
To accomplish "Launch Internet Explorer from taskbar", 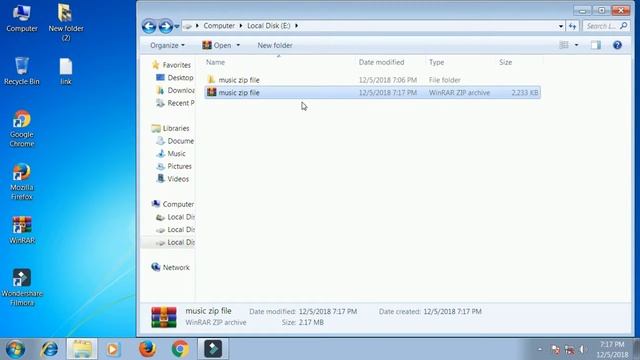I will (x=49, y=349).
